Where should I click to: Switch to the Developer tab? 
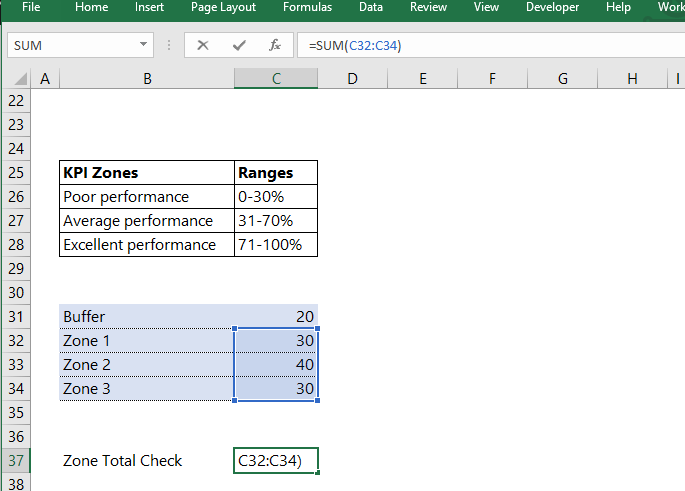552,7
